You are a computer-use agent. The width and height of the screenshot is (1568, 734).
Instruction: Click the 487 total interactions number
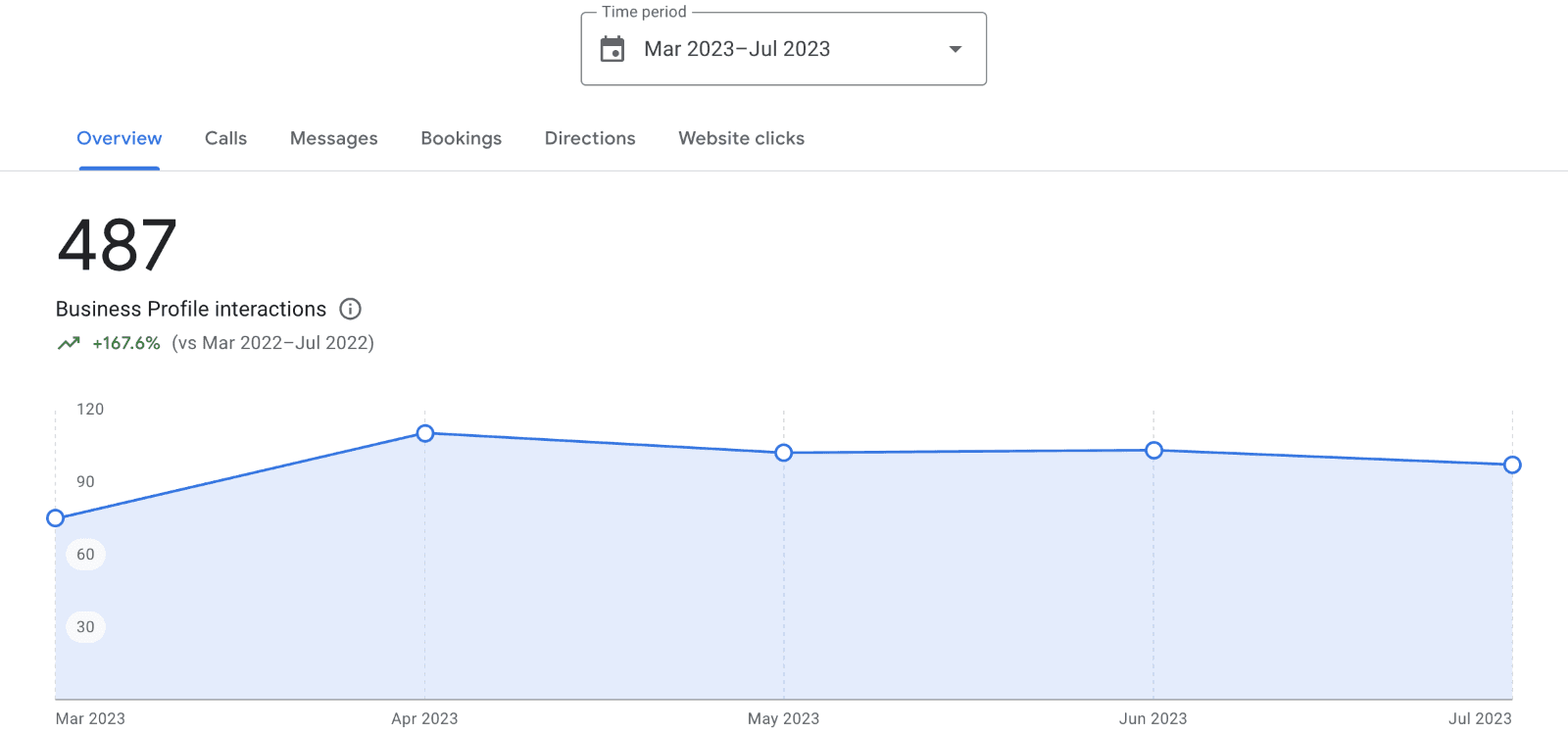[x=118, y=245]
